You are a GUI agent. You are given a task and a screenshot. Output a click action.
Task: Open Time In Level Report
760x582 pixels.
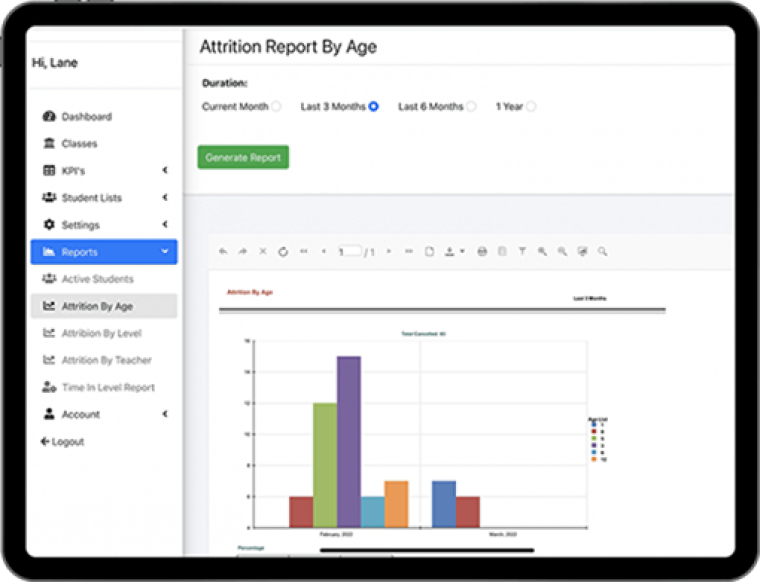coord(104,387)
